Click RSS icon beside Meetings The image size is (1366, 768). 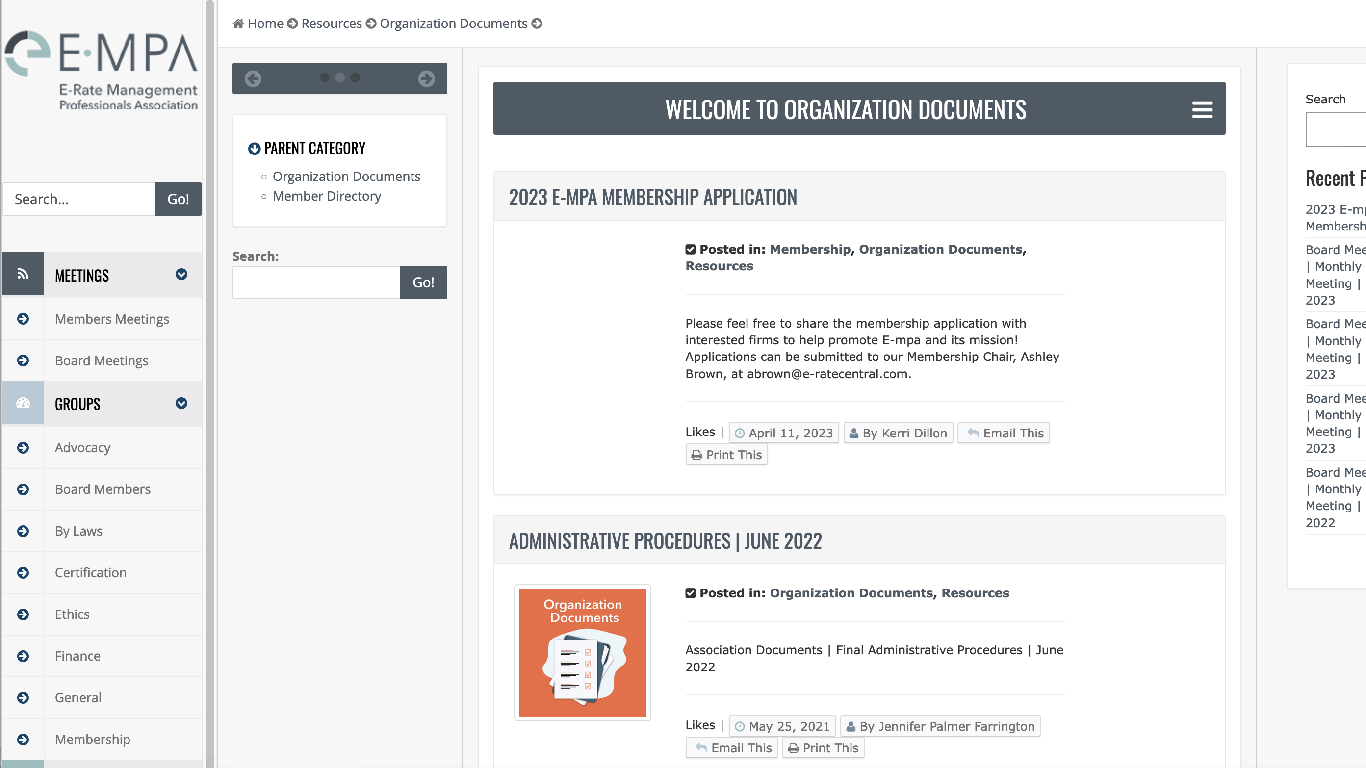pos(23,274)
